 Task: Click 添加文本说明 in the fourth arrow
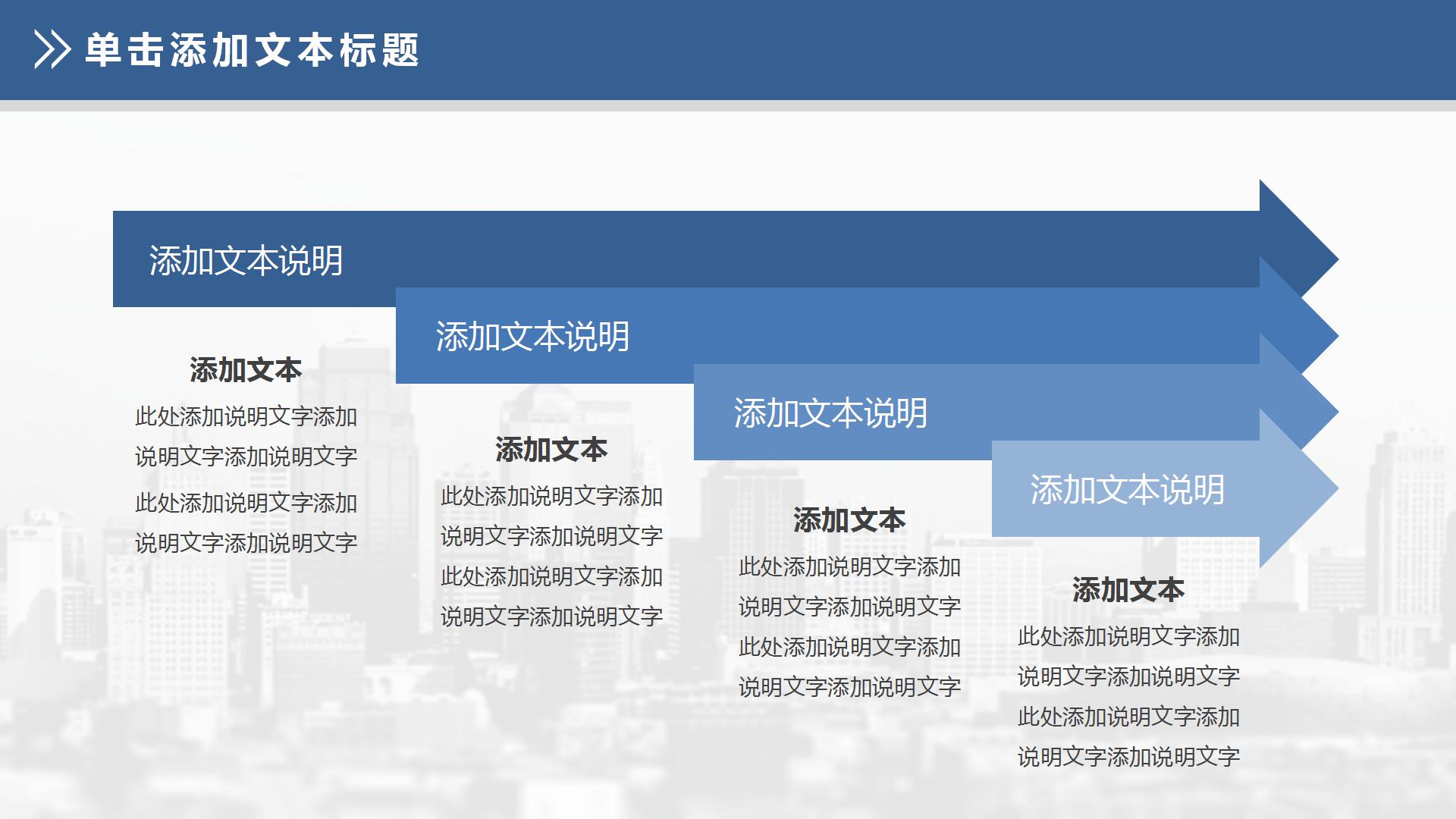1129,489
